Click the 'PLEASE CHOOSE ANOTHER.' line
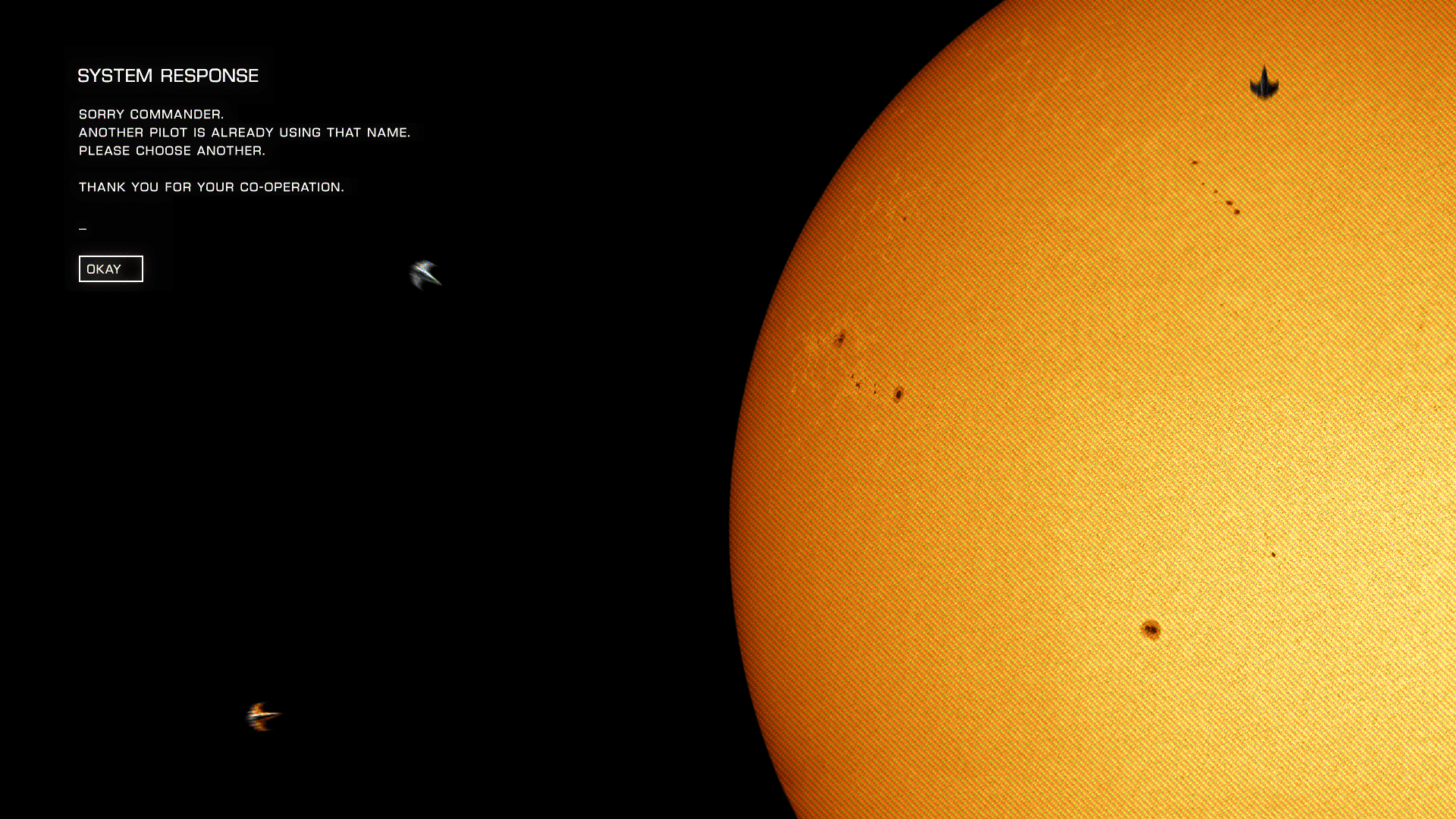Viewport: 1456px width, 819px height. coord(172,151)
